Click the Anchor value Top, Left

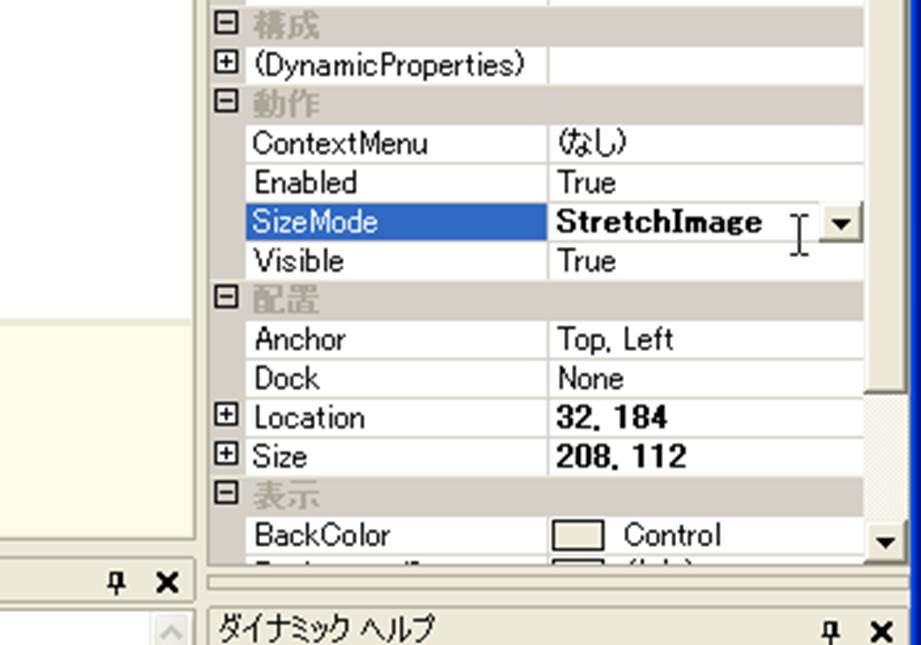615,339
